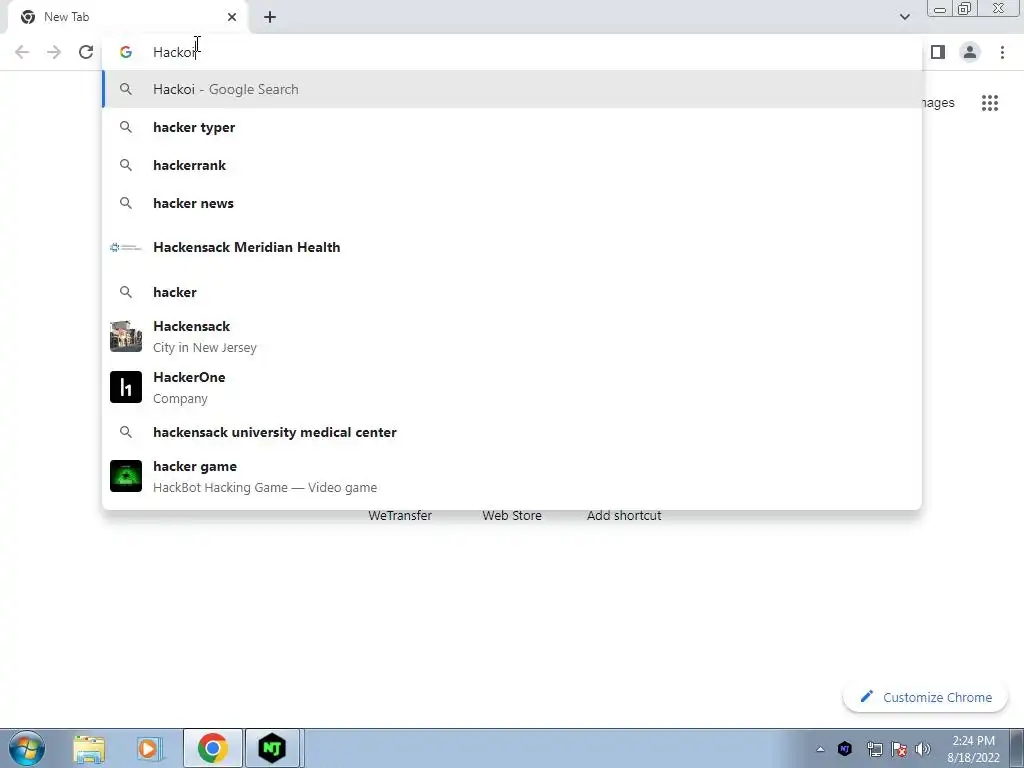
Task: Open the WeTransfer shortcut
Action: [x=400, y=515]
